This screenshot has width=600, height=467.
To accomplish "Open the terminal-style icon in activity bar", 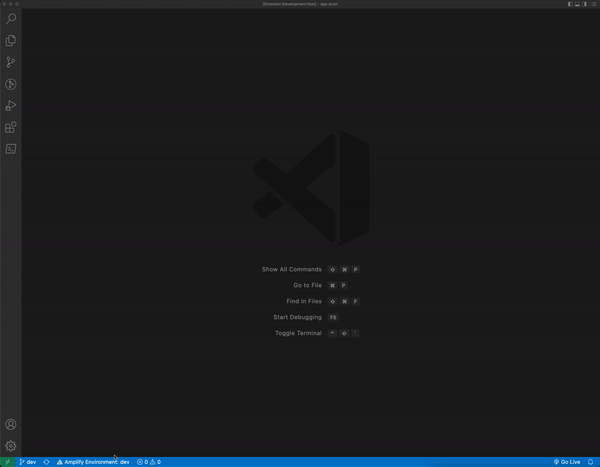I will pos(11,149).
